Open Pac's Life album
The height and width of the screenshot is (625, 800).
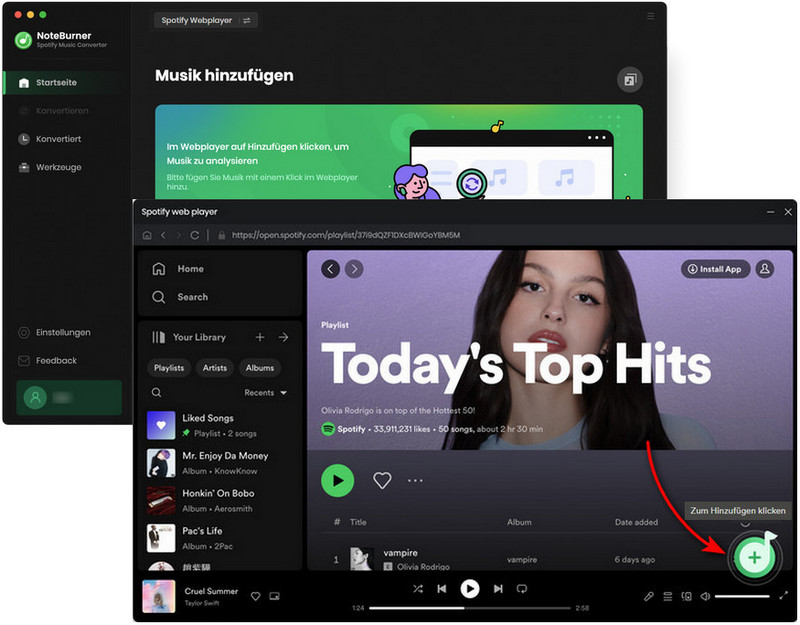(219, 538)
